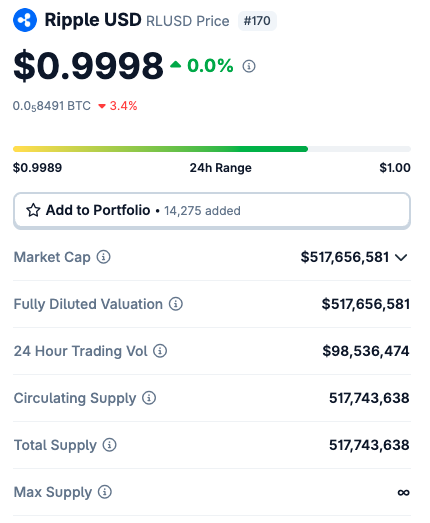
Task: Click the Total Supply info icon
Action: (109, 445)
